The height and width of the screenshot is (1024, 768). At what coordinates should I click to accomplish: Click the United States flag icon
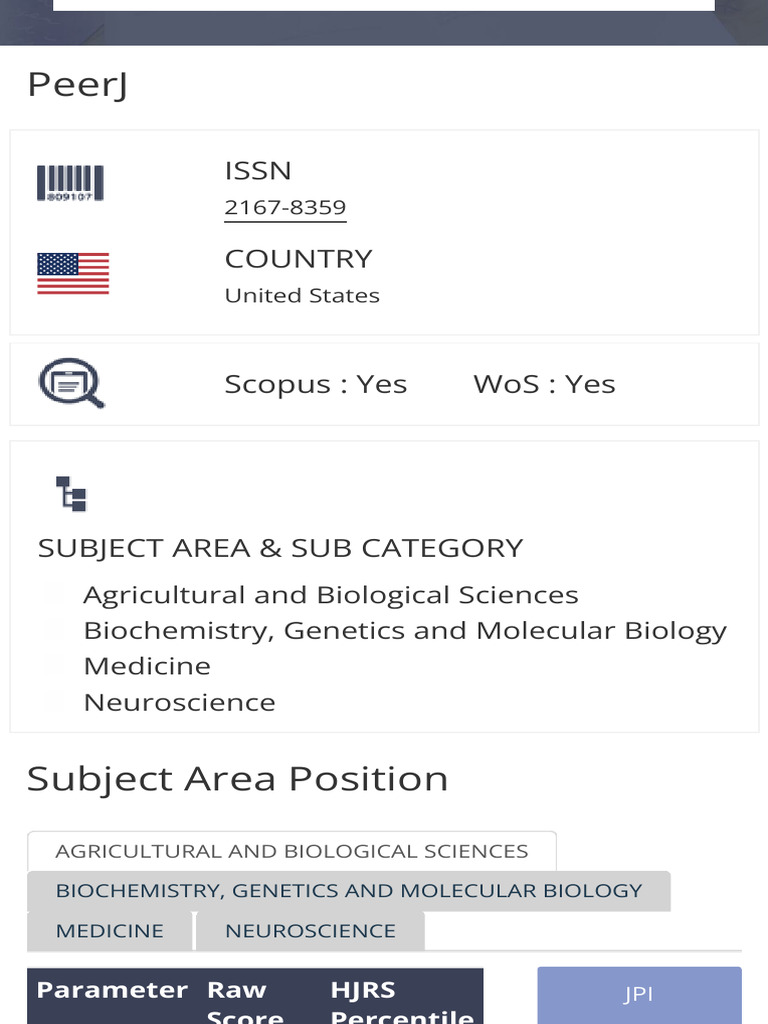(73, 273)
